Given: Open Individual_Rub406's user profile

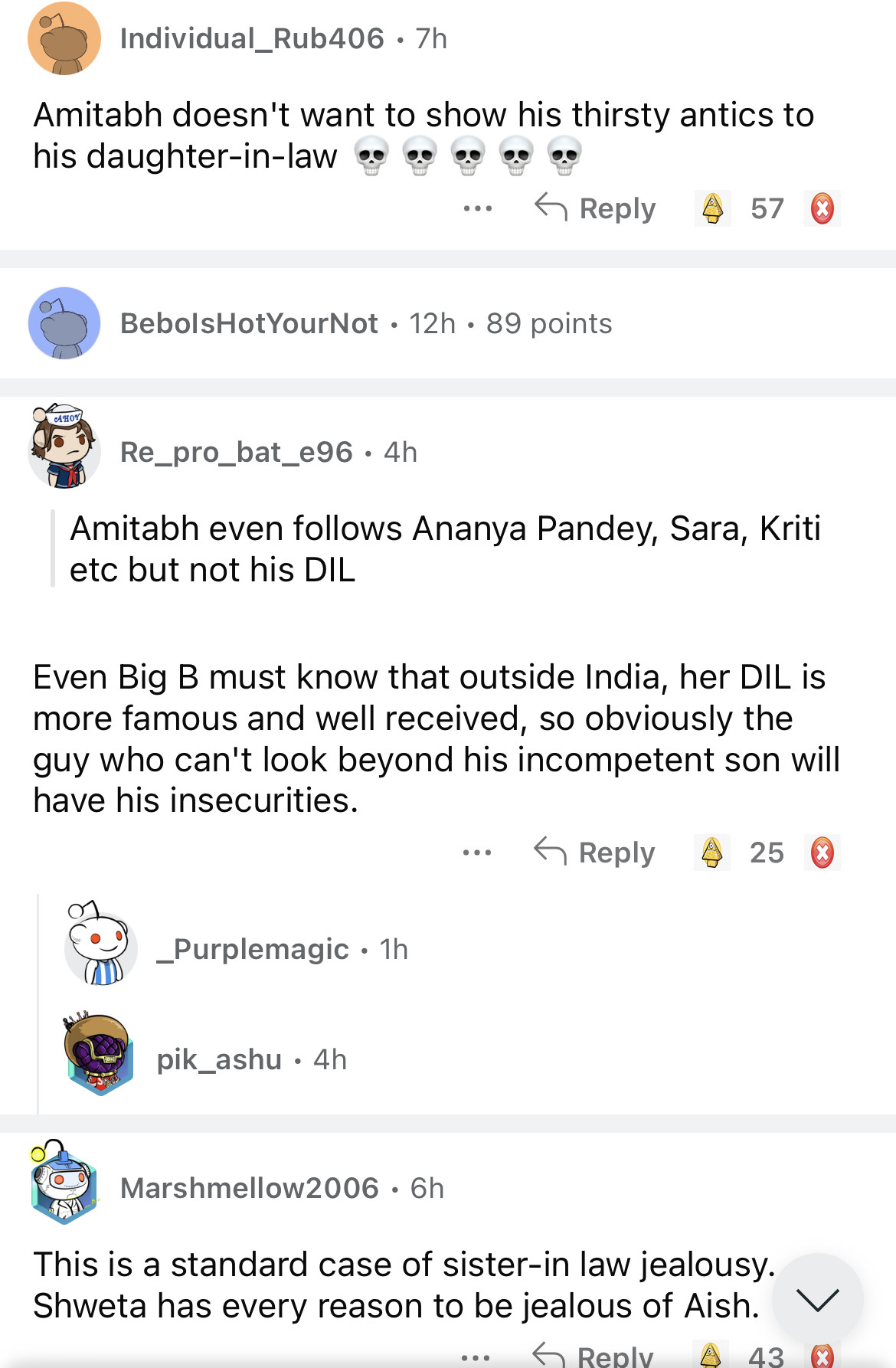Looking at the screenshot, I should click(x=252, y=38).
